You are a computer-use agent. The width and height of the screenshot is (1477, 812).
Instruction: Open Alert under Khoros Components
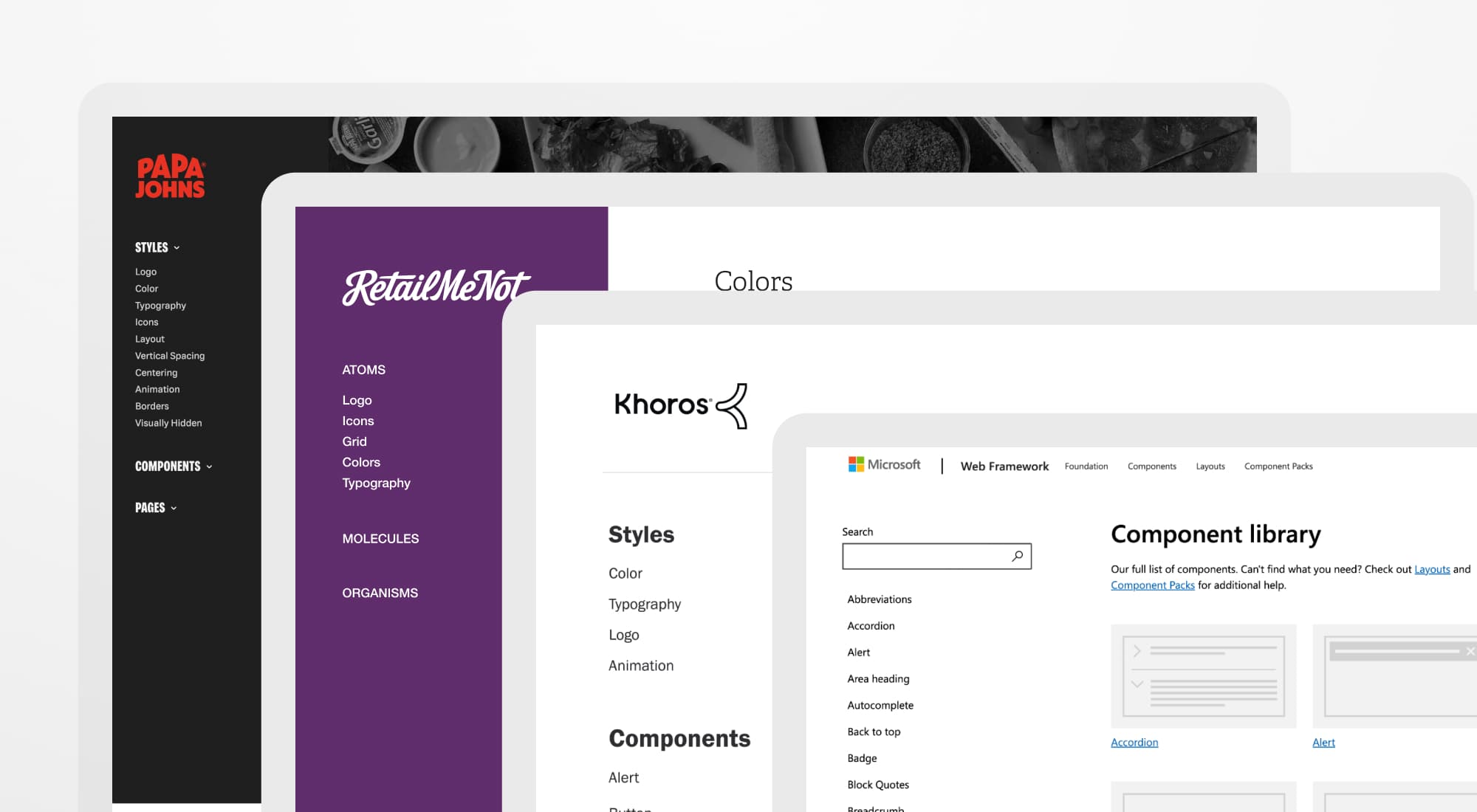click(623, 778)
